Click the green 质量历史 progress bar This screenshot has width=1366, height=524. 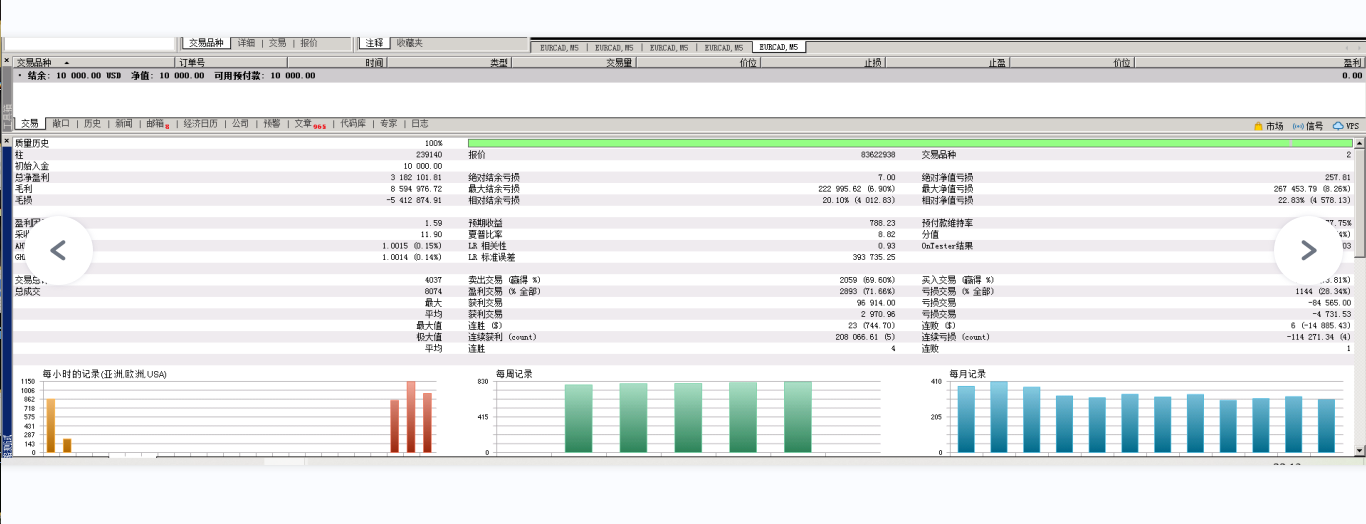[908, 144]
